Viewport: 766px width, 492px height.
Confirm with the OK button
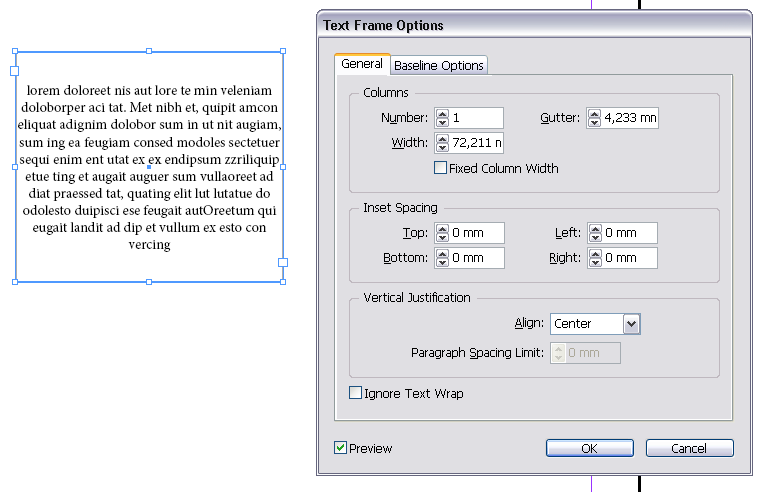coord(590,448)
